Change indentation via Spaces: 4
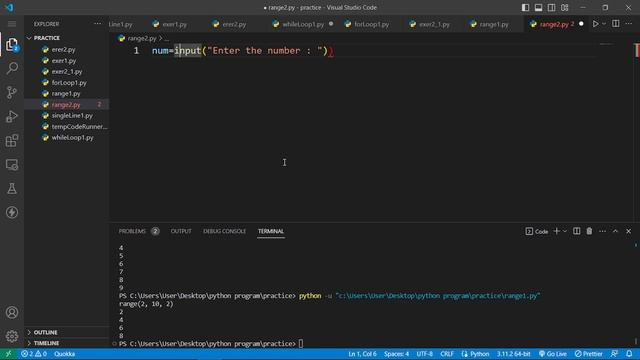The width and height of the screenshot is (640, 360). pyautogui.click(x=396, y=354)
